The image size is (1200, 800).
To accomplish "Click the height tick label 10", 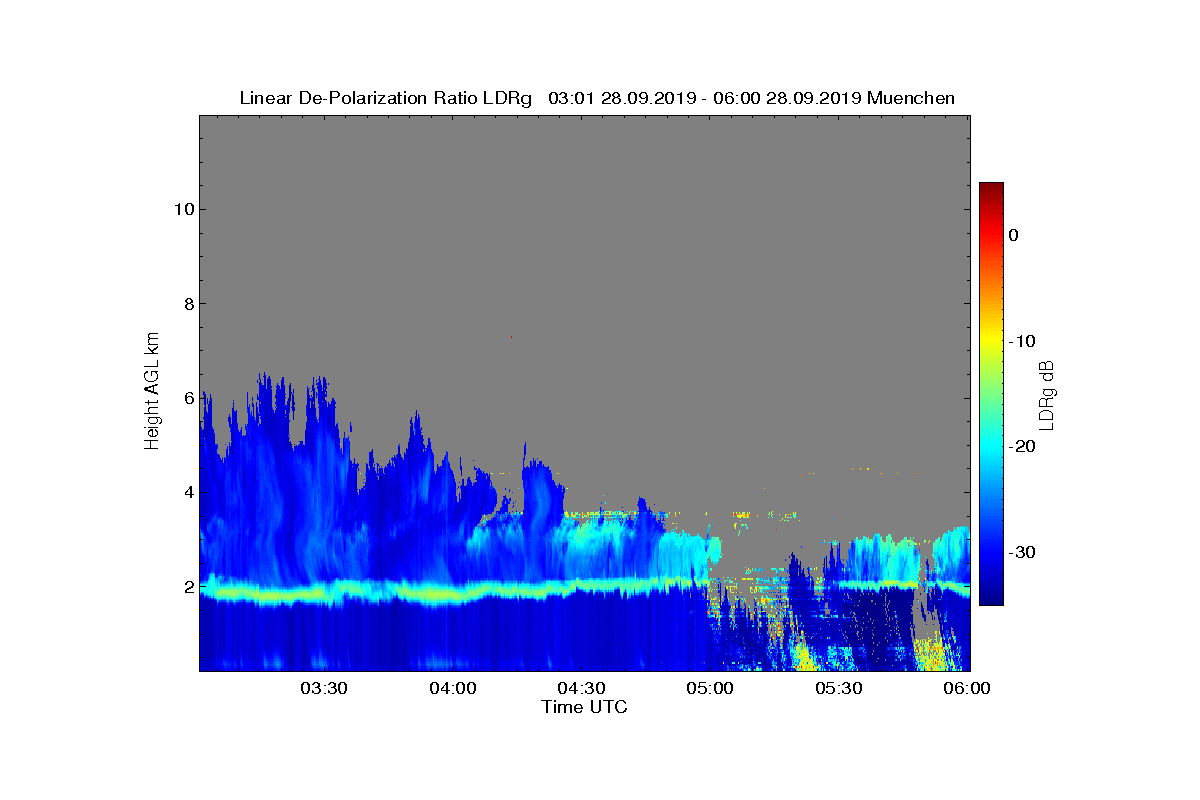I will tap(183, 209).
